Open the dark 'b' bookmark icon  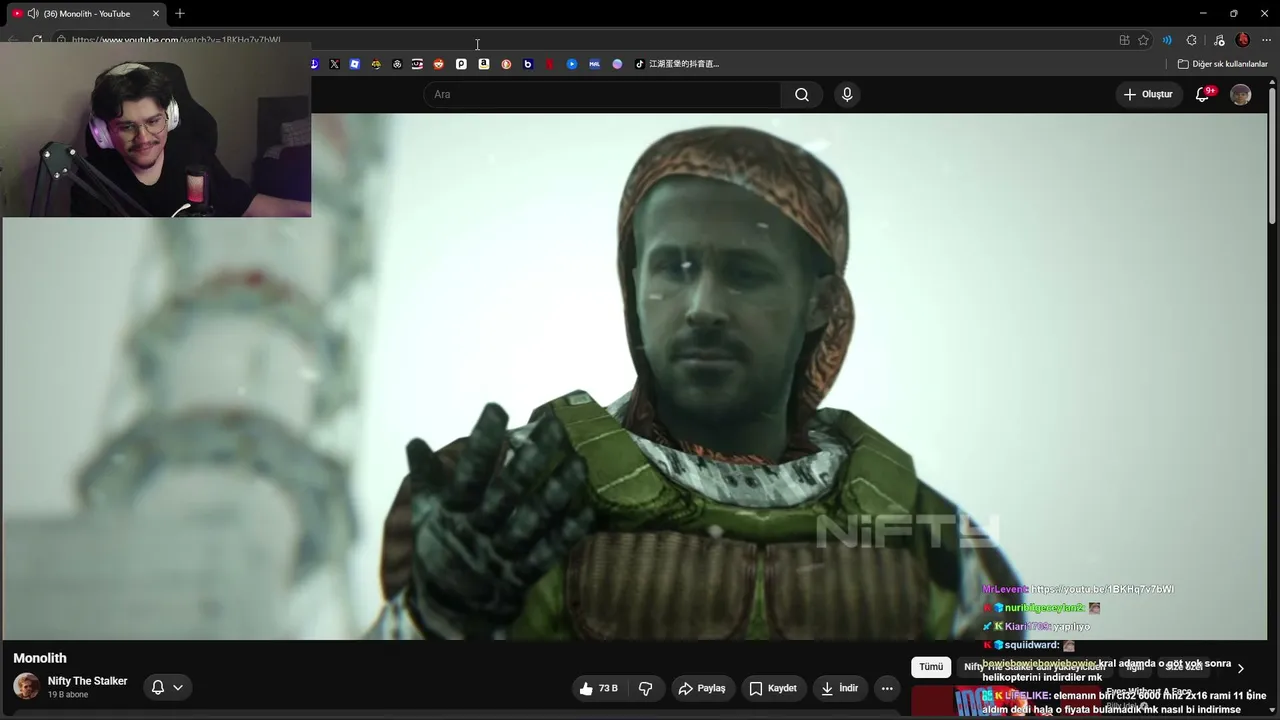point(528,64)
